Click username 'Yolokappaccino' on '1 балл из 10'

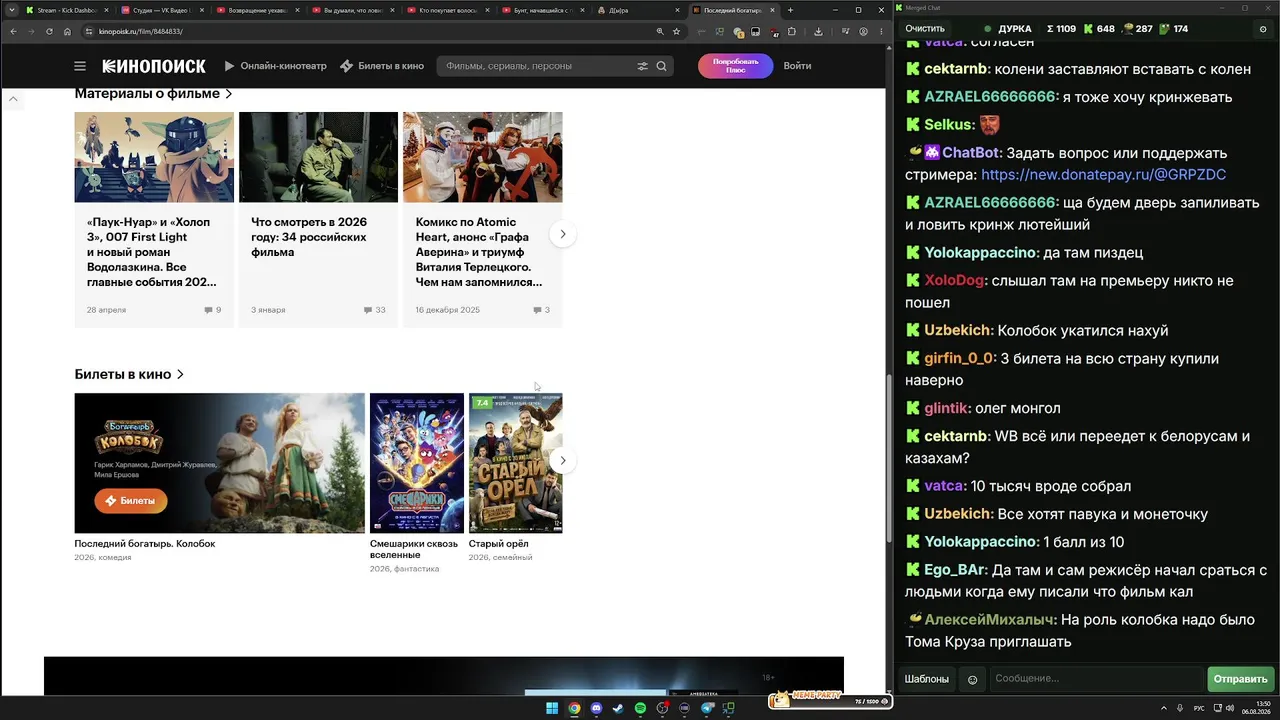tap(981, 542)
